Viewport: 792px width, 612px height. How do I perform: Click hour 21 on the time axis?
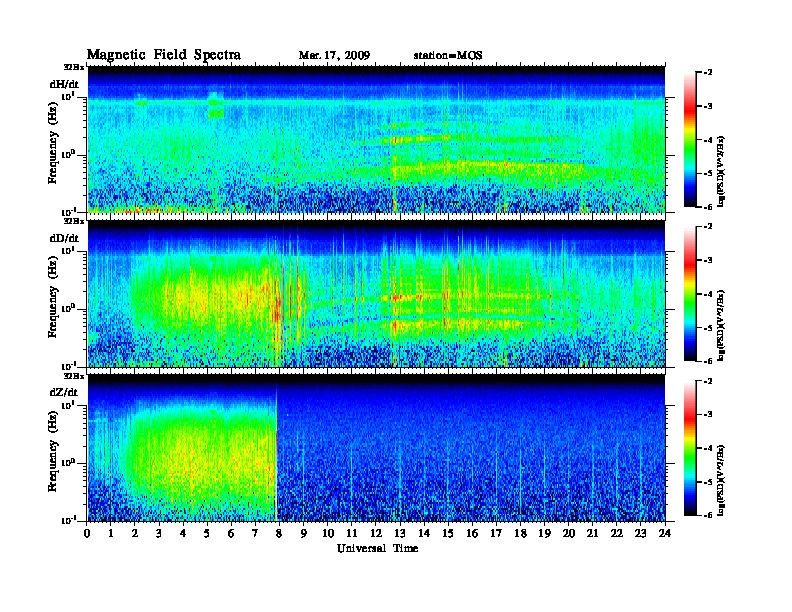[x=592, y=534]
